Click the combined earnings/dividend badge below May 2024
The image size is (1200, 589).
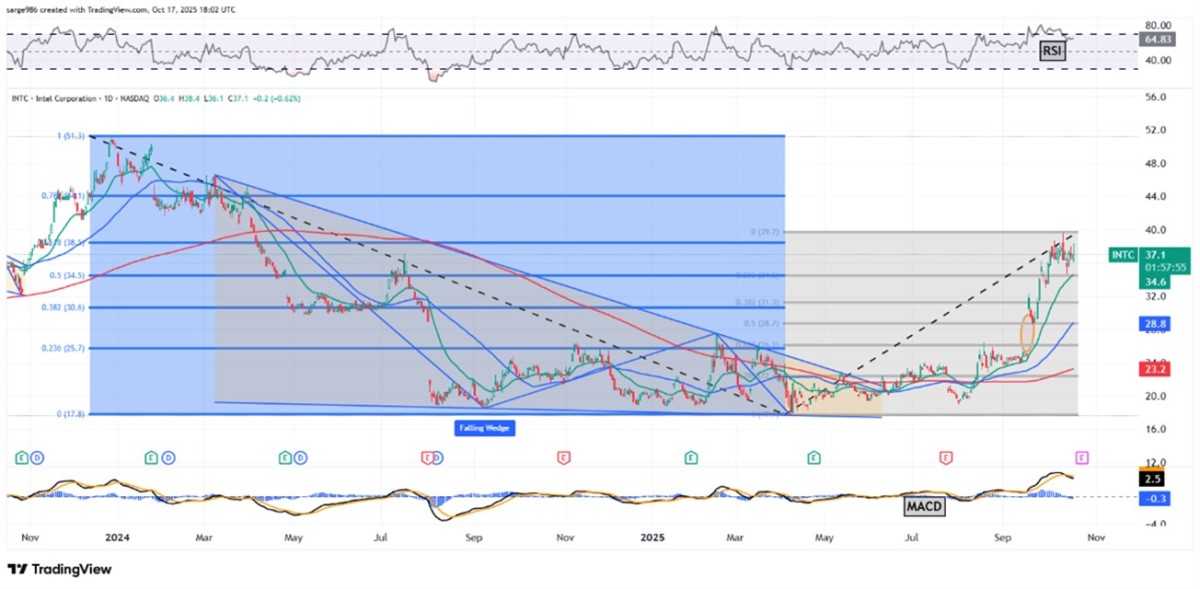pos(290,455)
